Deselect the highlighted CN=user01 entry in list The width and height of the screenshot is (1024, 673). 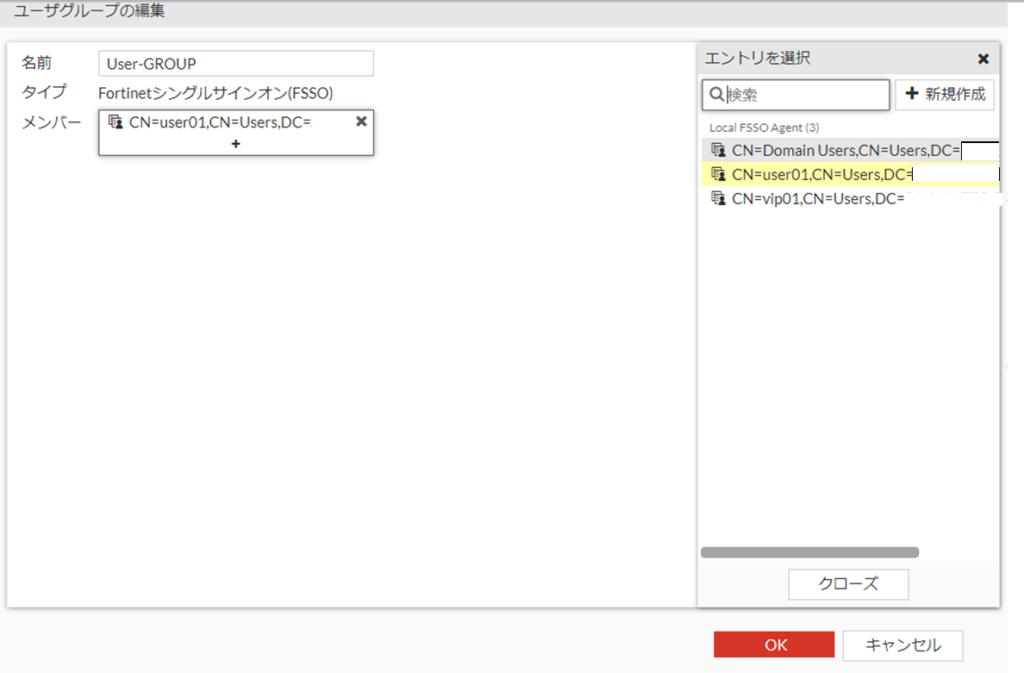[x=822, y=174]
